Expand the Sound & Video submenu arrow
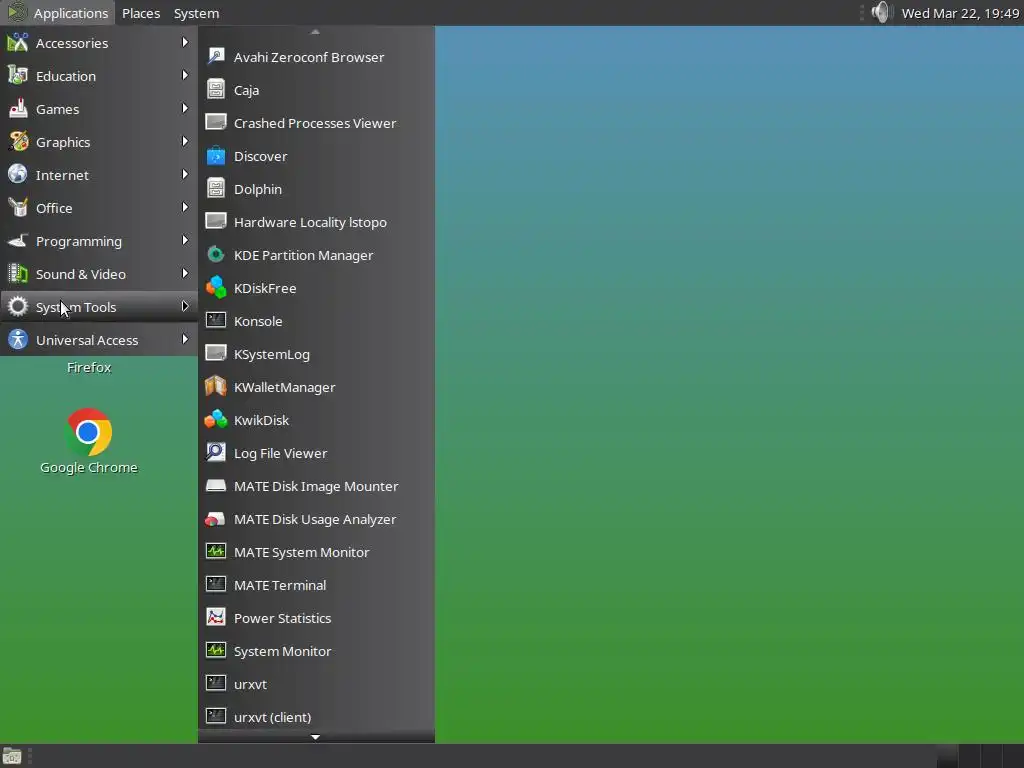The height and width of the screenshot is (768, 1024). pos(185,273)
